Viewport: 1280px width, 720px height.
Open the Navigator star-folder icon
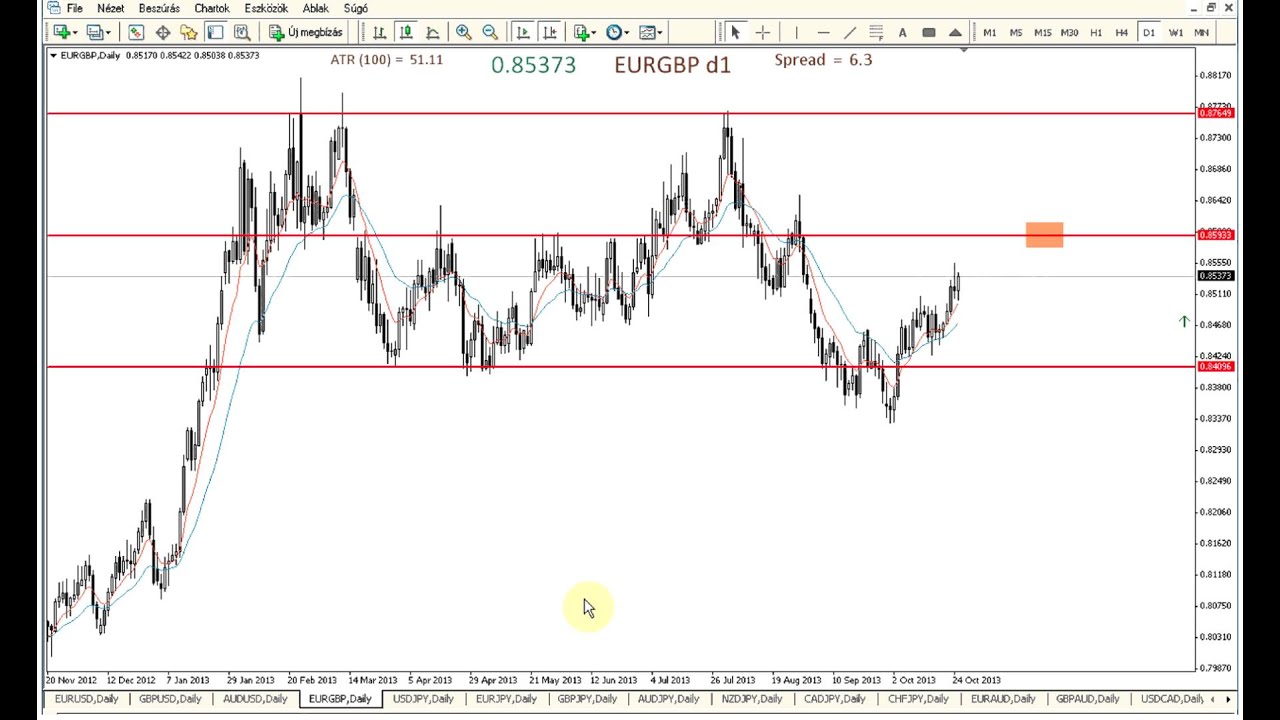[189, 33]
